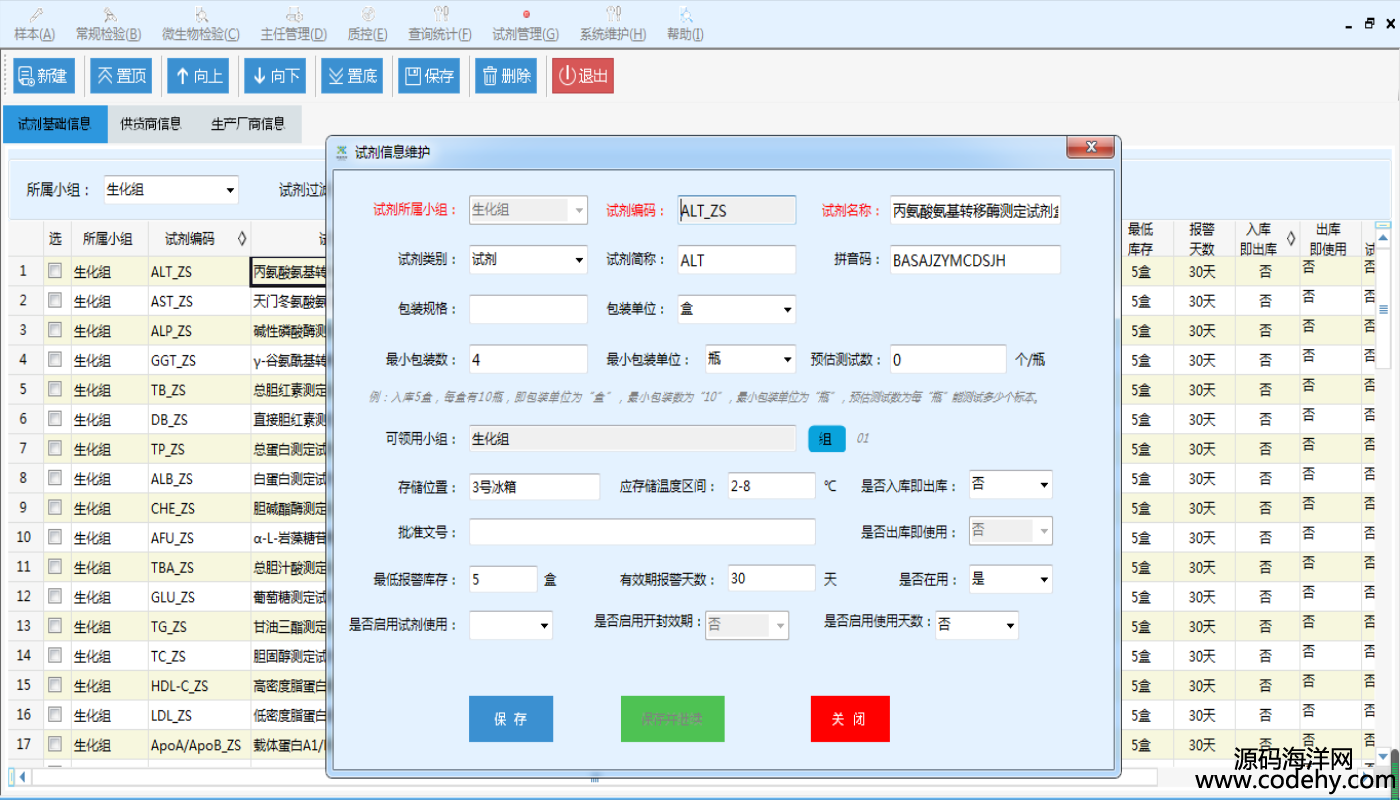Click the 拼音码 input field
Image resolution: width=1400 pixels, height=800 pixels.
[x=974, y=259]
